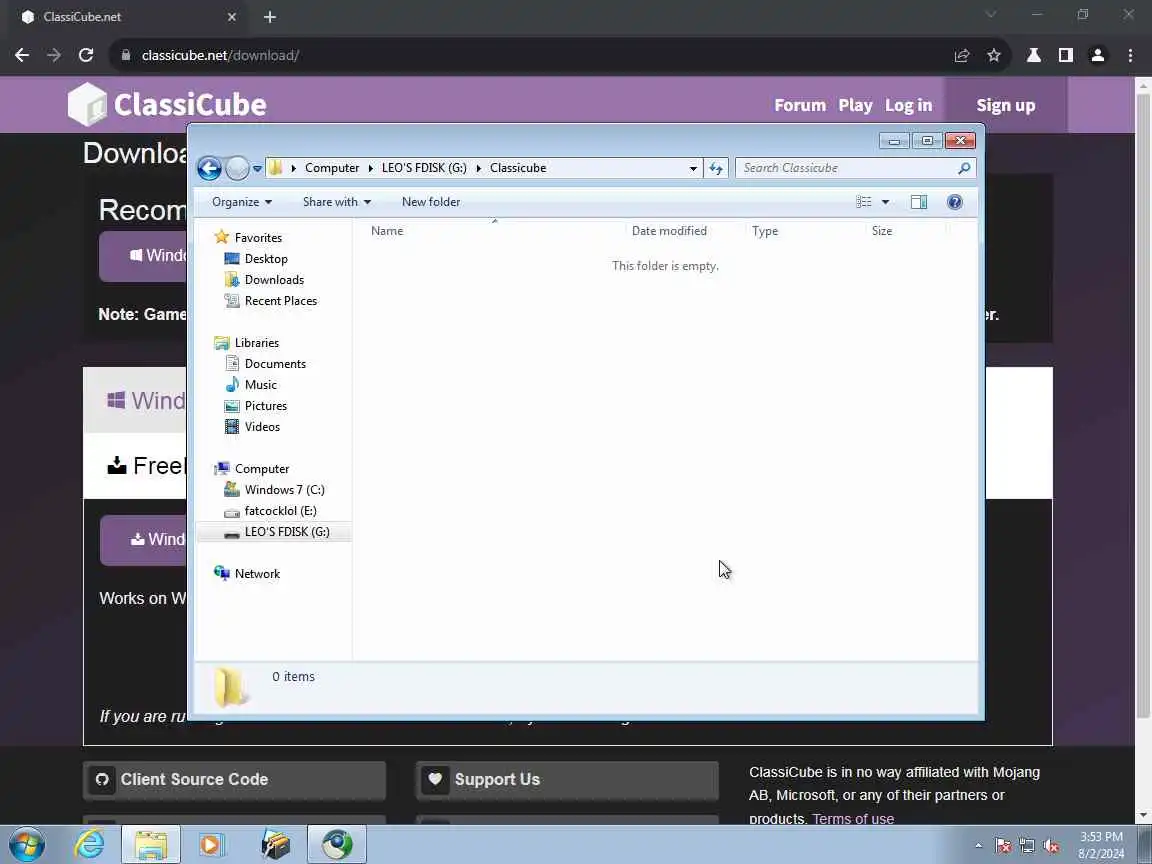Click the Explorer help question mark icon
Viewport: 1152px width, 864px height.
coord(954,202)
